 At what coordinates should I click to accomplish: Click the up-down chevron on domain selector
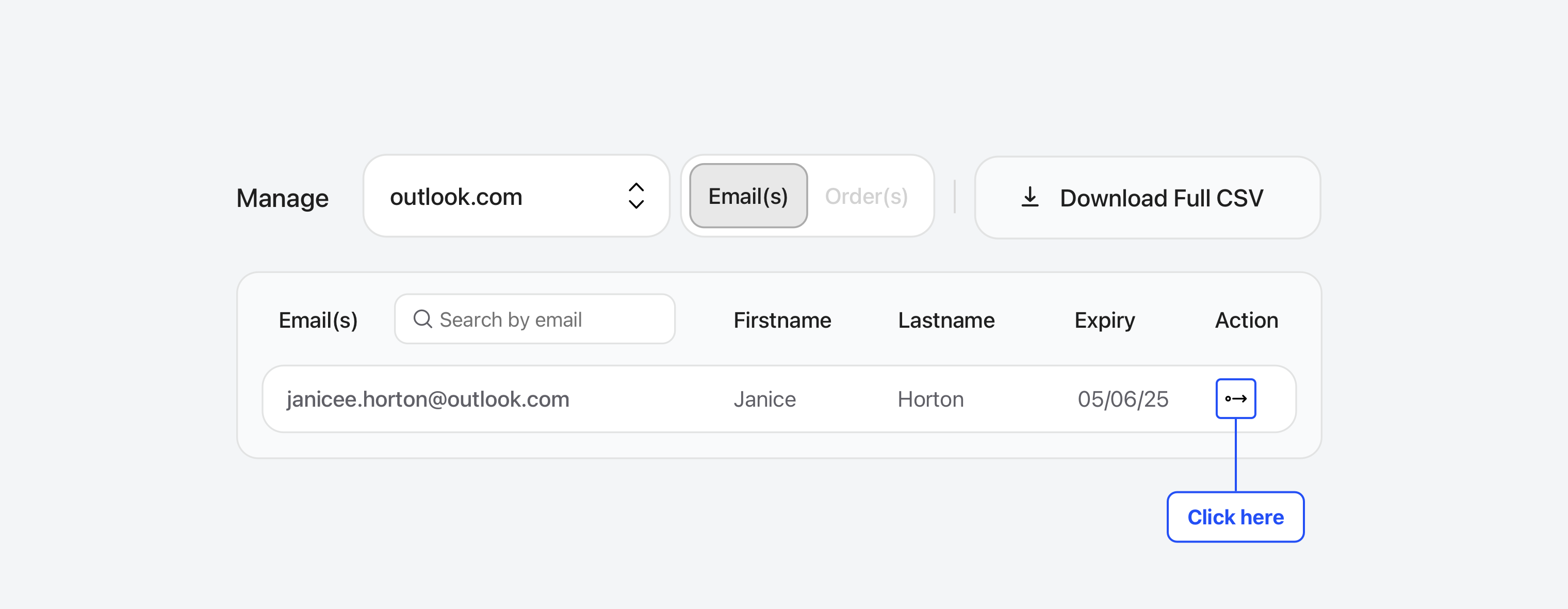[x=635, y=196]
